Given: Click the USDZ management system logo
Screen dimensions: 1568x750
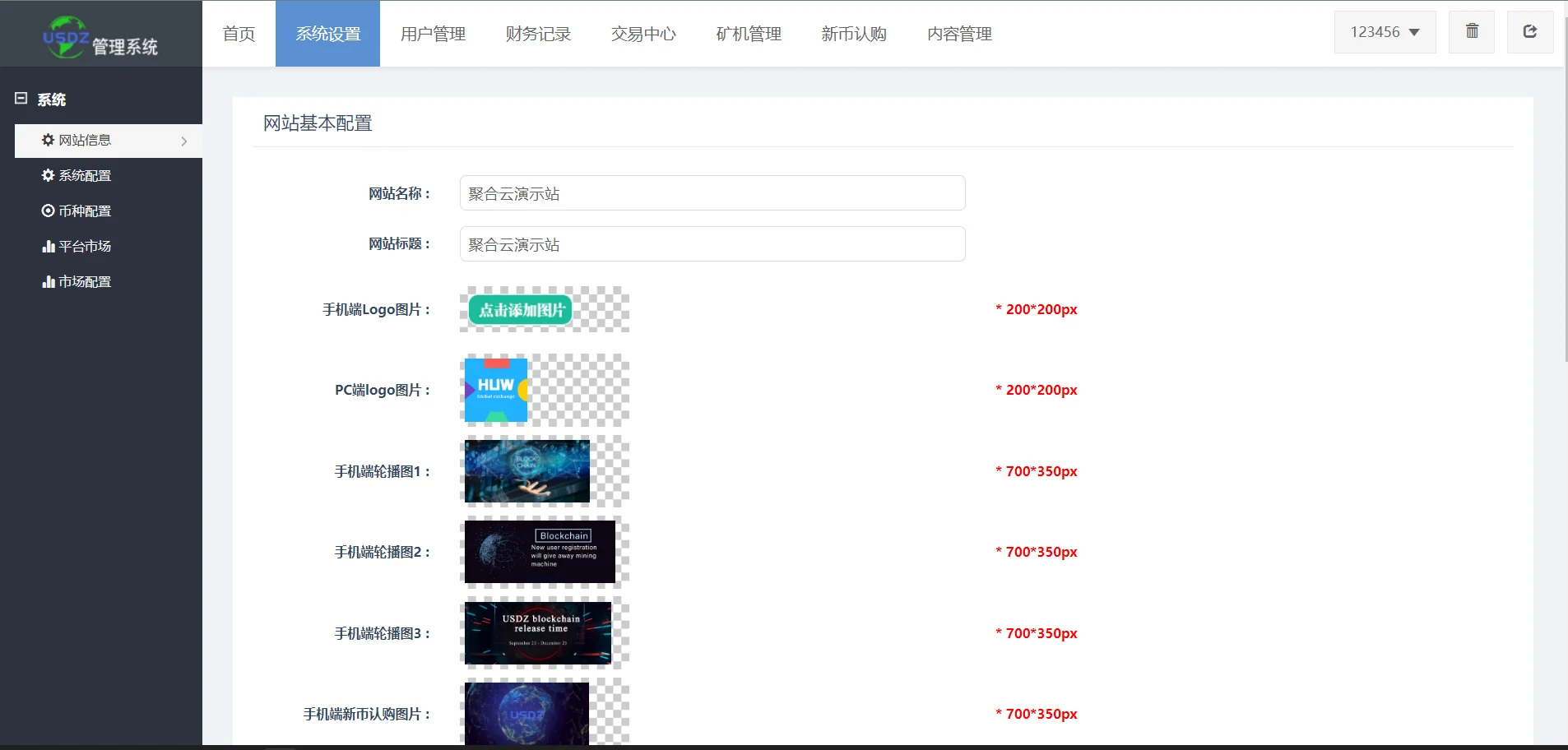Looking at the screenshot, I should point(100,37).
